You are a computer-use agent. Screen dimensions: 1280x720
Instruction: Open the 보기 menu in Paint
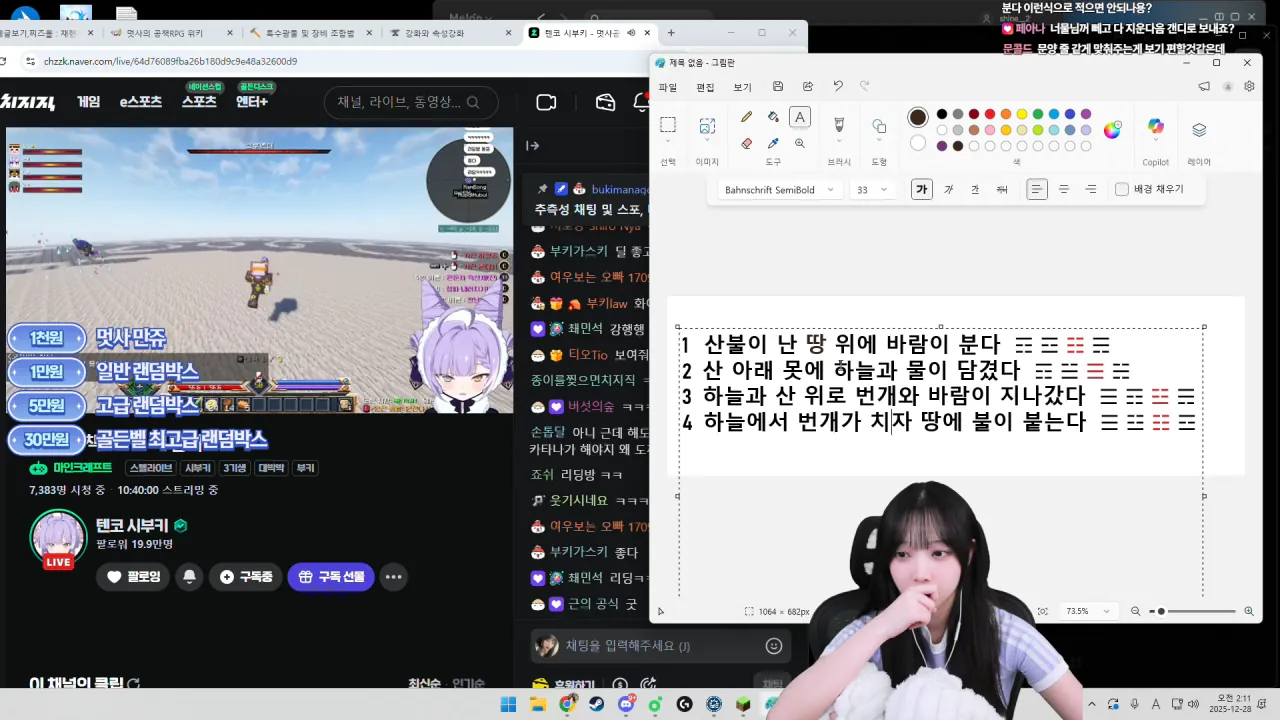coord(742,87)
